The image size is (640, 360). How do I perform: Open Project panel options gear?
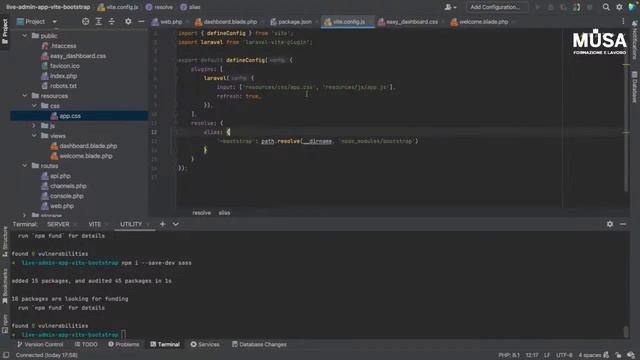(x=128, y=22)
